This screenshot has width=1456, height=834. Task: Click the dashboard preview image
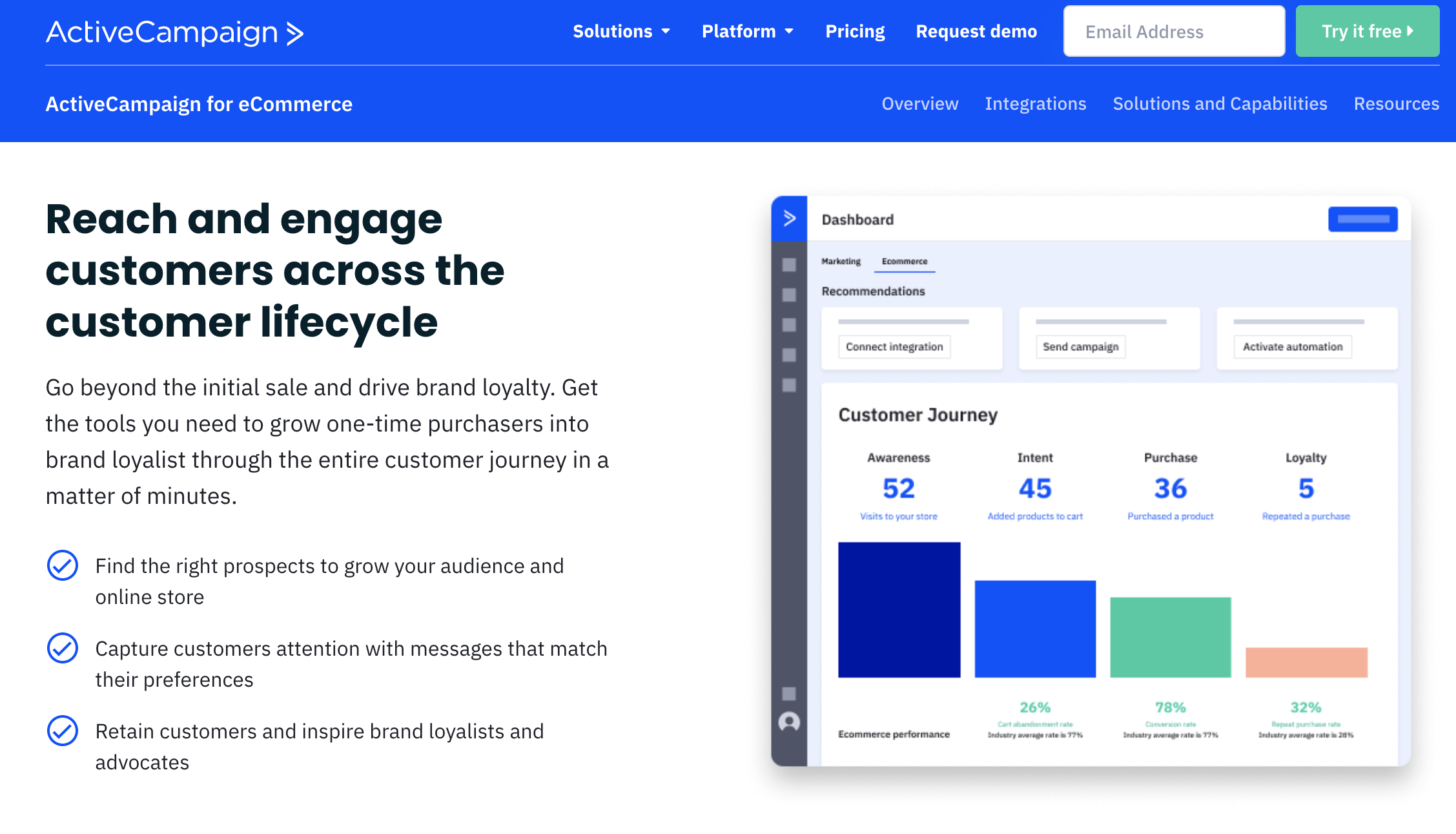point(1091,481)
